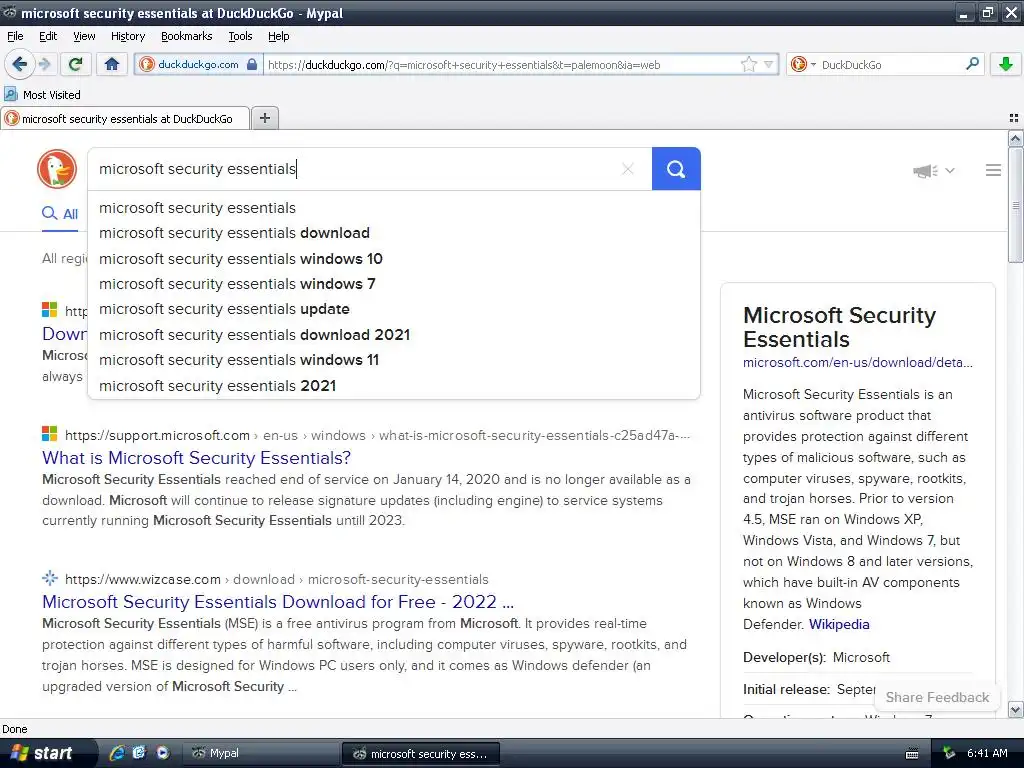
Task: Open What is Microsoft Security Essentials? result
Action: (x=197, y=458)
